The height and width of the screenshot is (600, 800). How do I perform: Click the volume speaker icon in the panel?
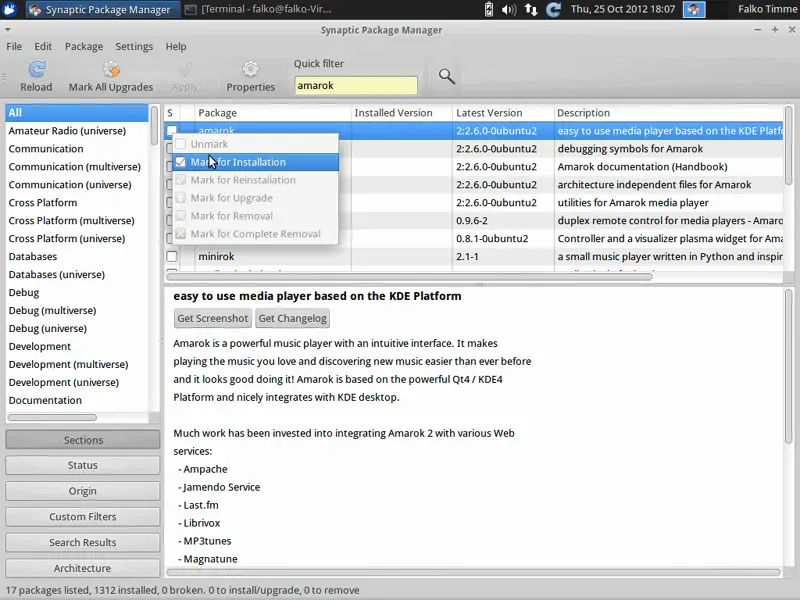pyautogui.click(x=509, y=9)
